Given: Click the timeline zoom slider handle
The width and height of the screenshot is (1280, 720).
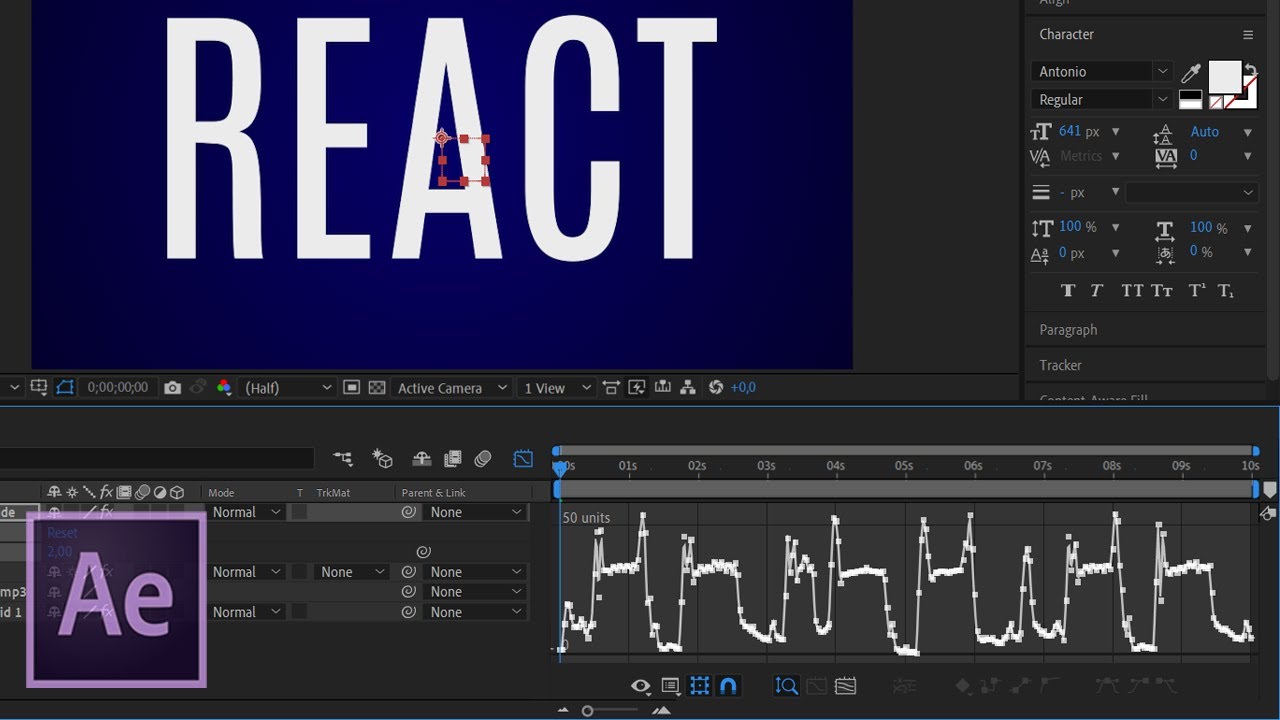Looking at the screenshot, I should 587,711.
